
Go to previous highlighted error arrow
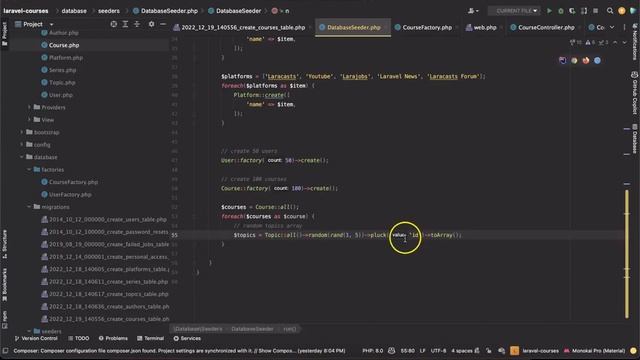(615, 42)
